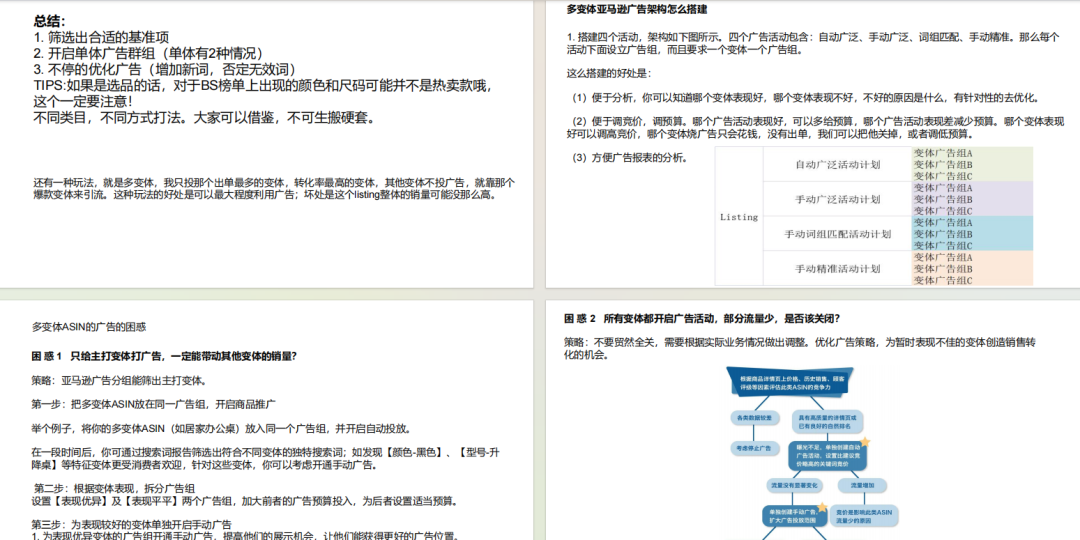Click '变体广告组B' in the 手动广泛活动计划 row
1080x540 pixels.
[943, 199]
